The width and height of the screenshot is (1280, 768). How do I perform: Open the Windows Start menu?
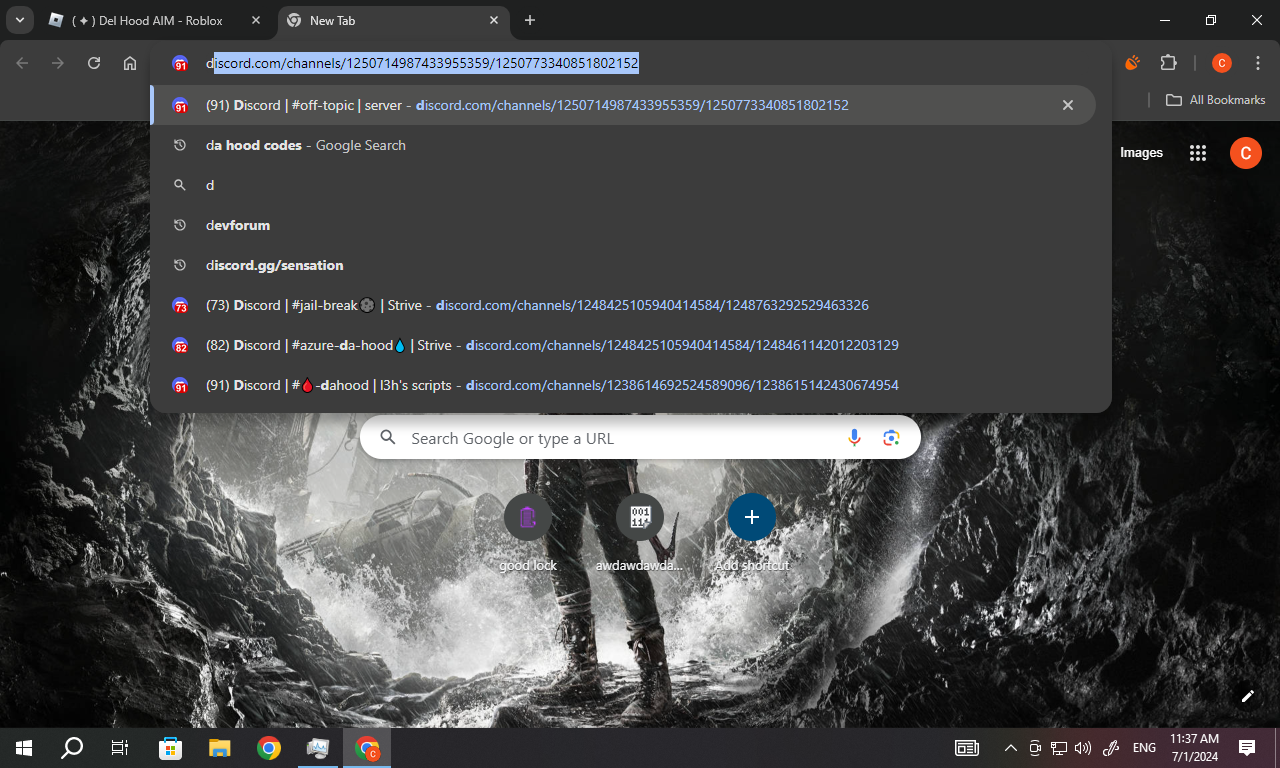(x=24, y=748)
